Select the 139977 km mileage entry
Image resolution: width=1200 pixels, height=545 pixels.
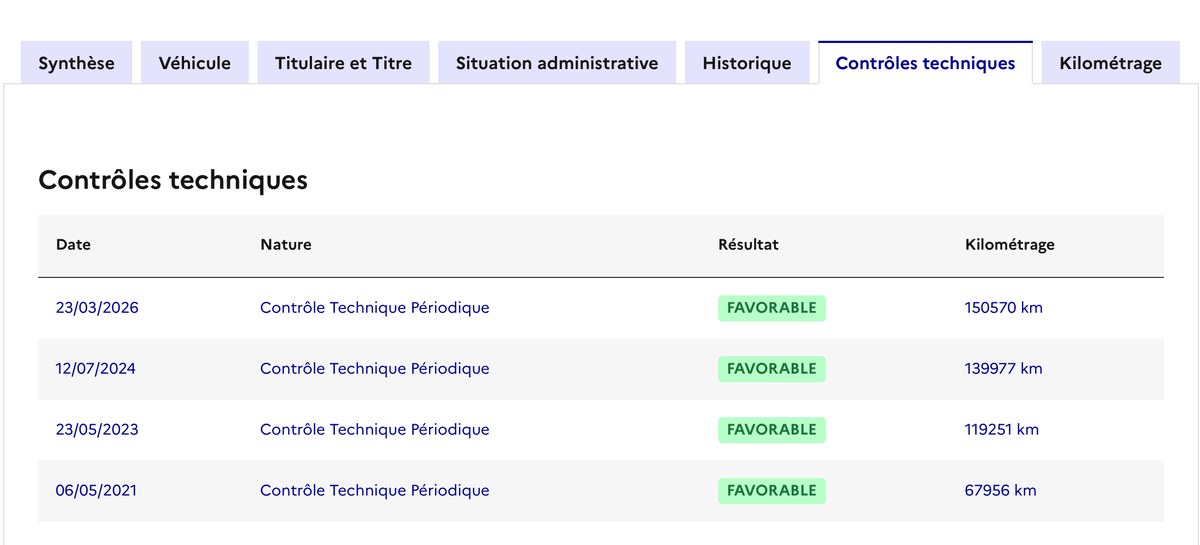1003,369
